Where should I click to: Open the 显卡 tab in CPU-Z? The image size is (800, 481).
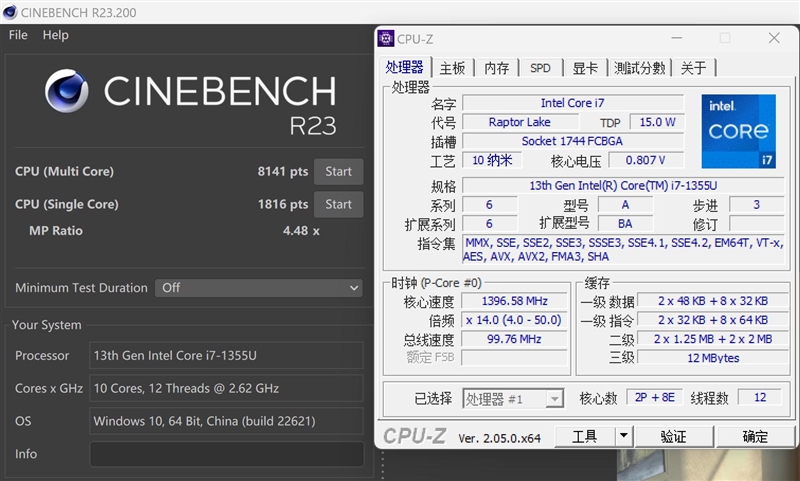tap(585, 68)
